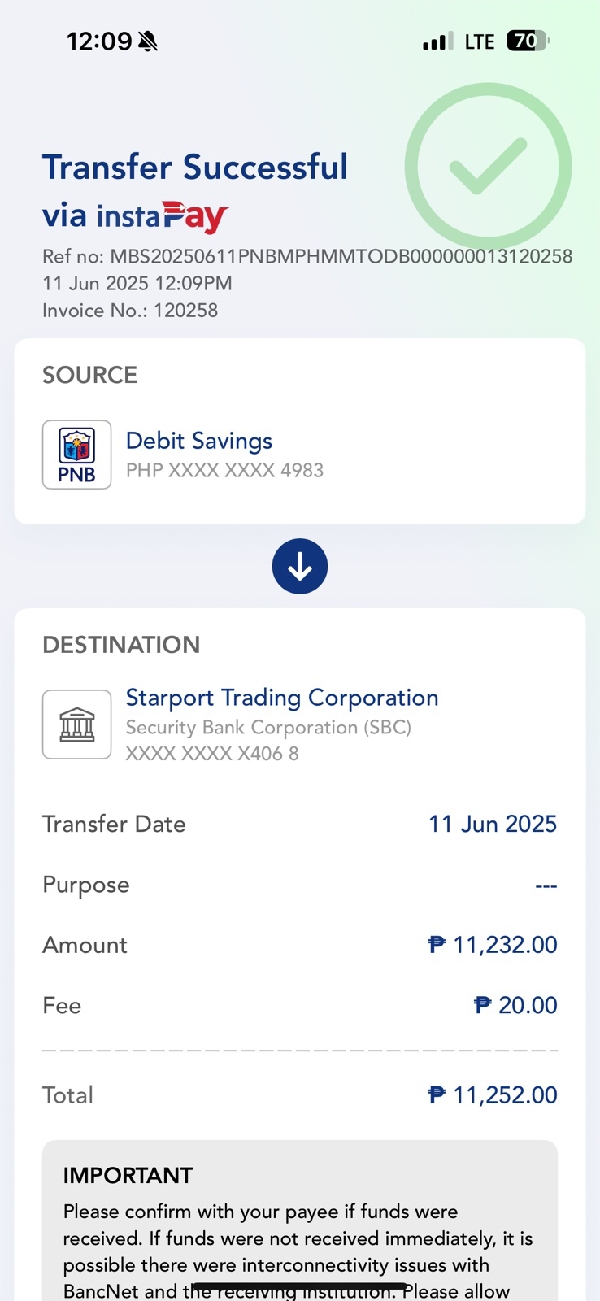This screenshot has height=1301, width=600.
Task: Tap the Total value ₱ 11,252.00
Action: click(492, 1095)
